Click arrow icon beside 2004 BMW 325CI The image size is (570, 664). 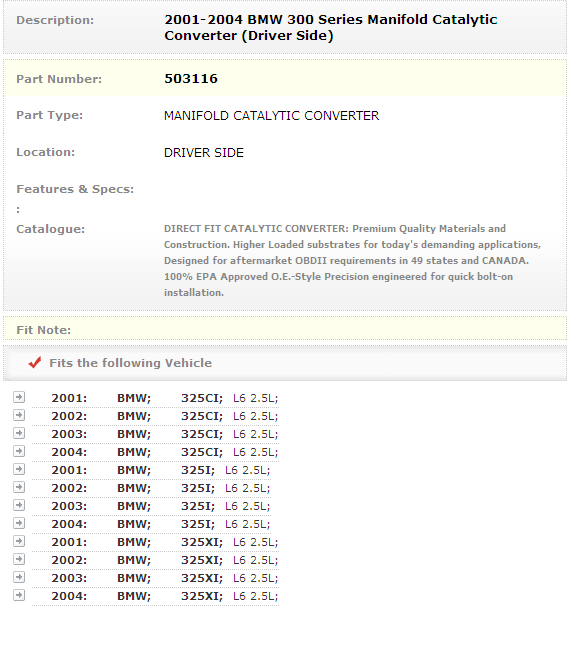click(x=19, y=451)
